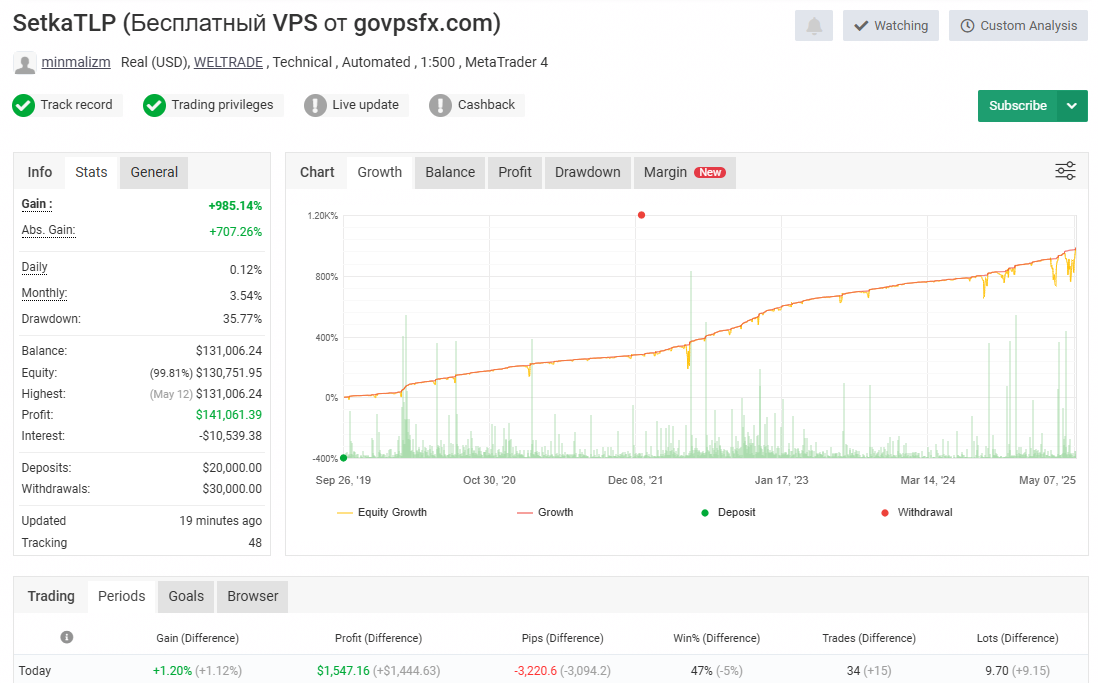Switch to the Periods tab
This screenshot has height=683, width=1098.
(122, 596)
